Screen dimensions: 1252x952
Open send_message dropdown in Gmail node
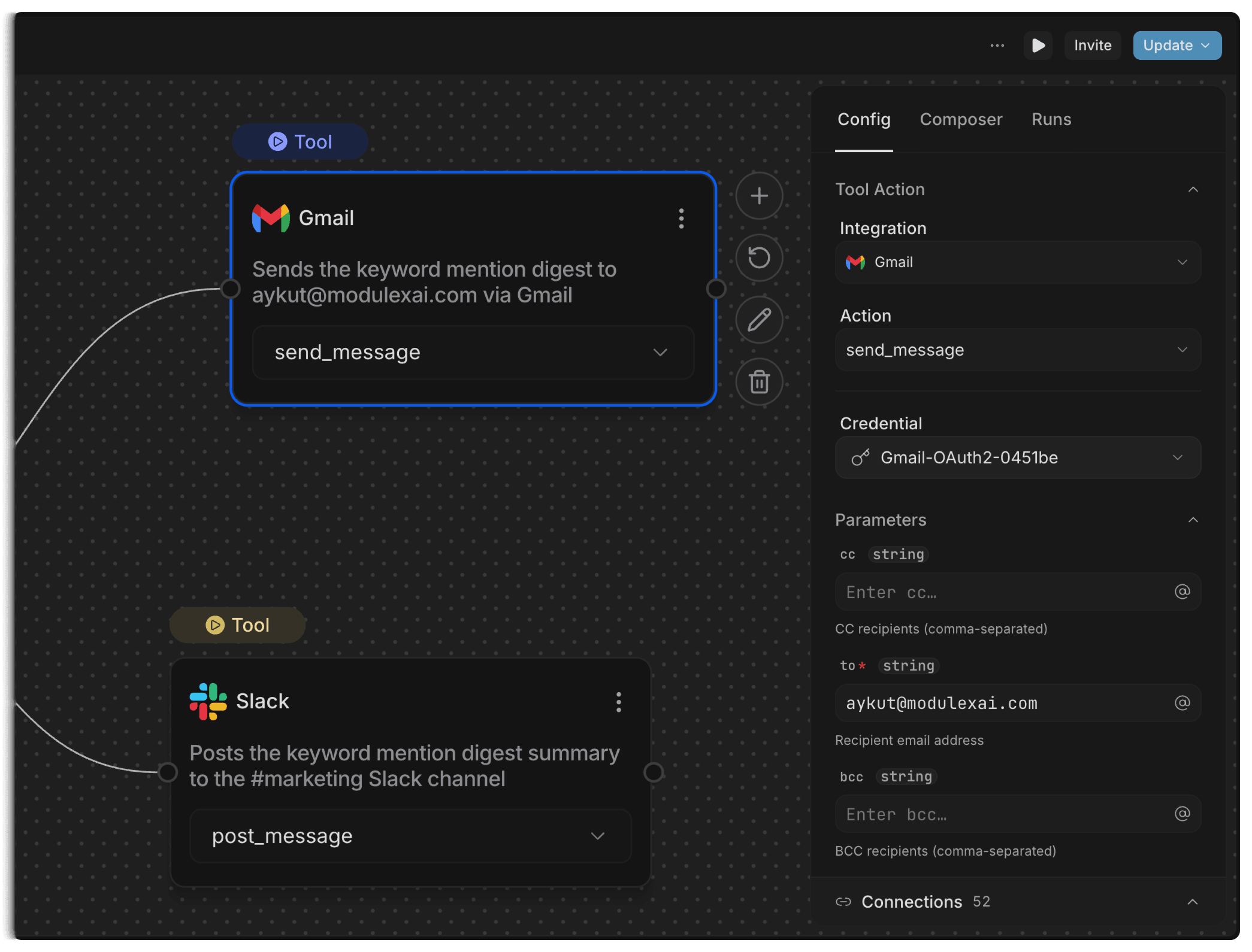coord(473,353)
